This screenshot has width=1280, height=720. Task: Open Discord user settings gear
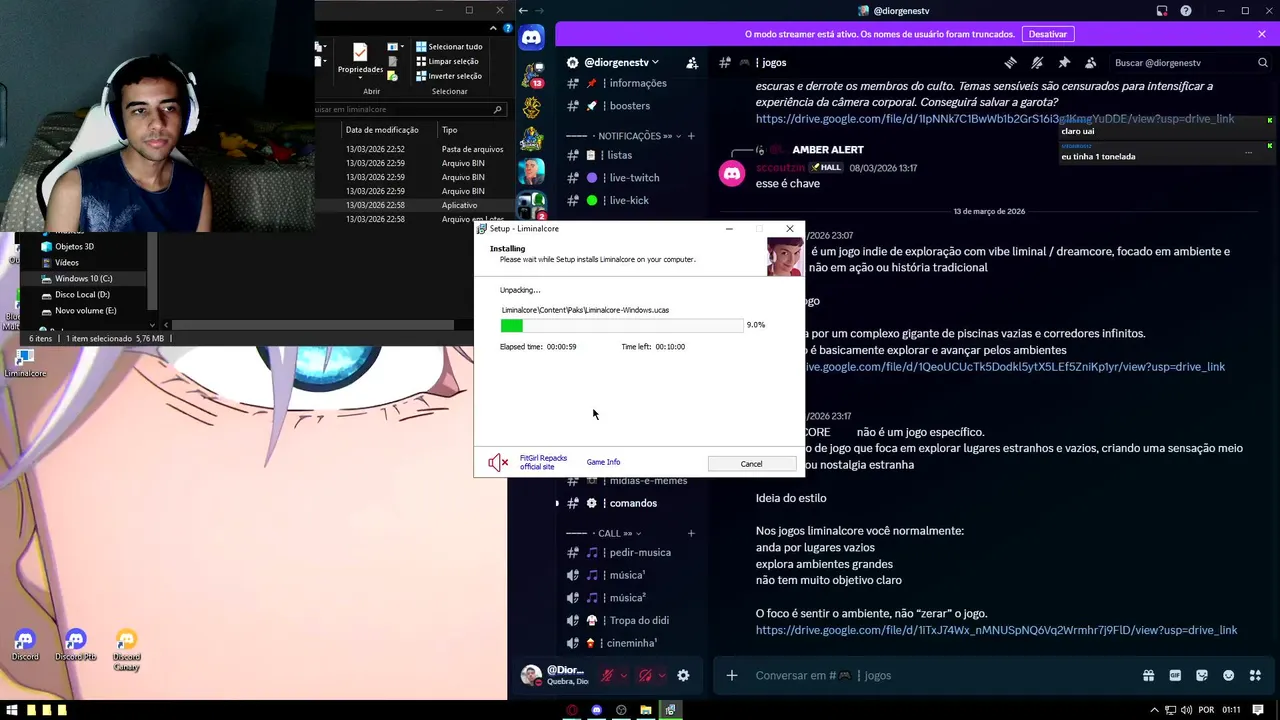tap(683, 676)
